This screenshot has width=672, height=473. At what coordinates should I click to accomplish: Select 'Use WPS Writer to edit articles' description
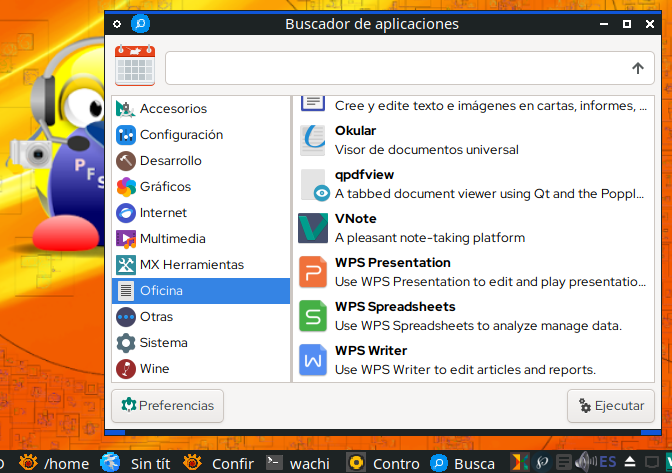(x=465, y=370)
